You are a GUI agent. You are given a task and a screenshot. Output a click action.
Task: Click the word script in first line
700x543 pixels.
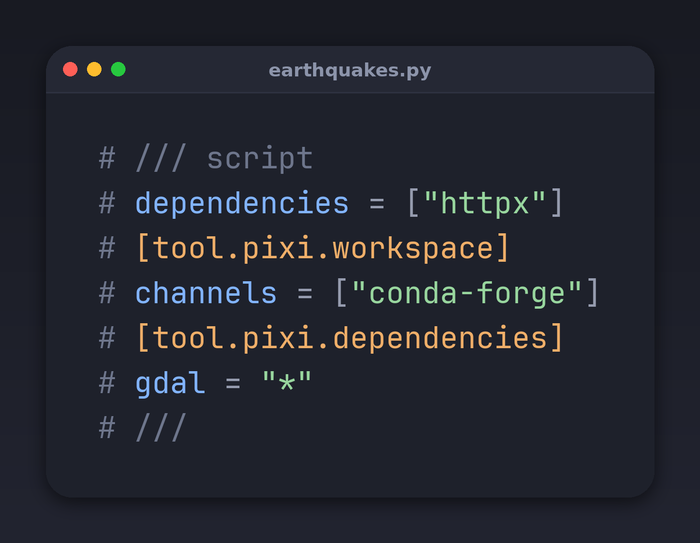[260, 159]
